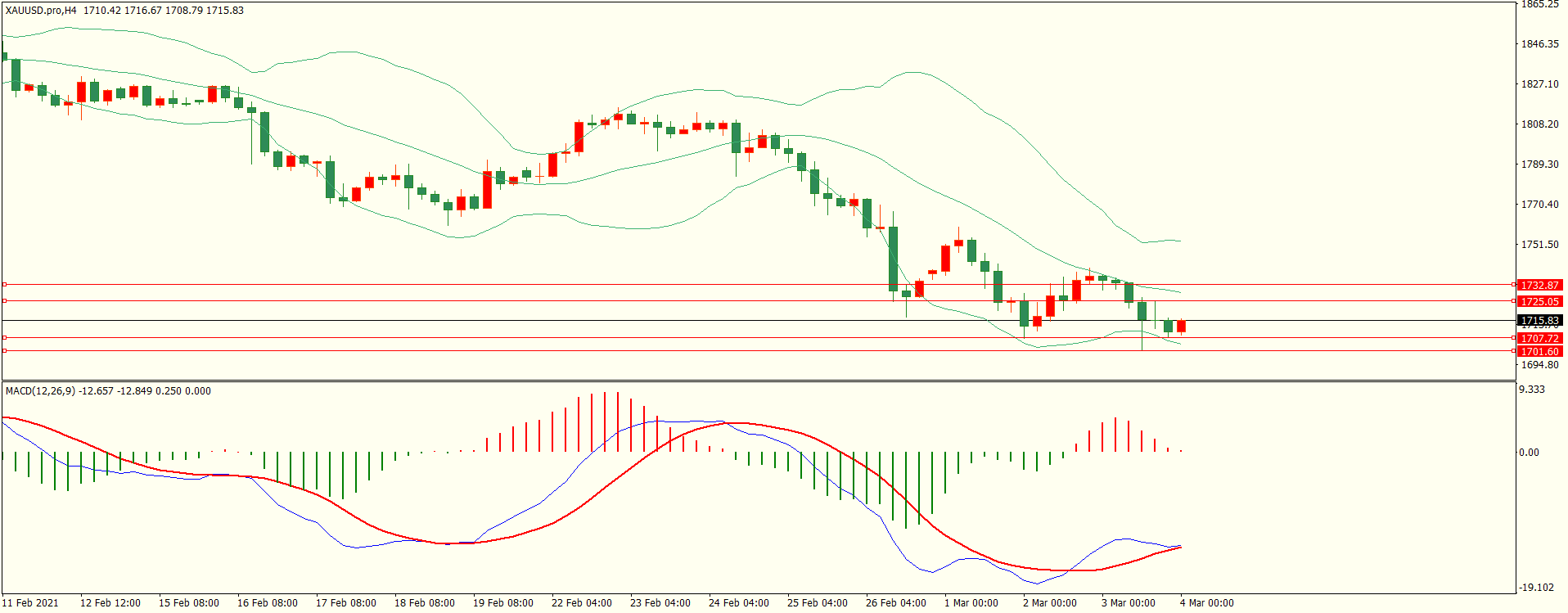Click the 26 Feb 04:00 time label
The height and width of the screenshot is (613, 1568).
point(896,603)
